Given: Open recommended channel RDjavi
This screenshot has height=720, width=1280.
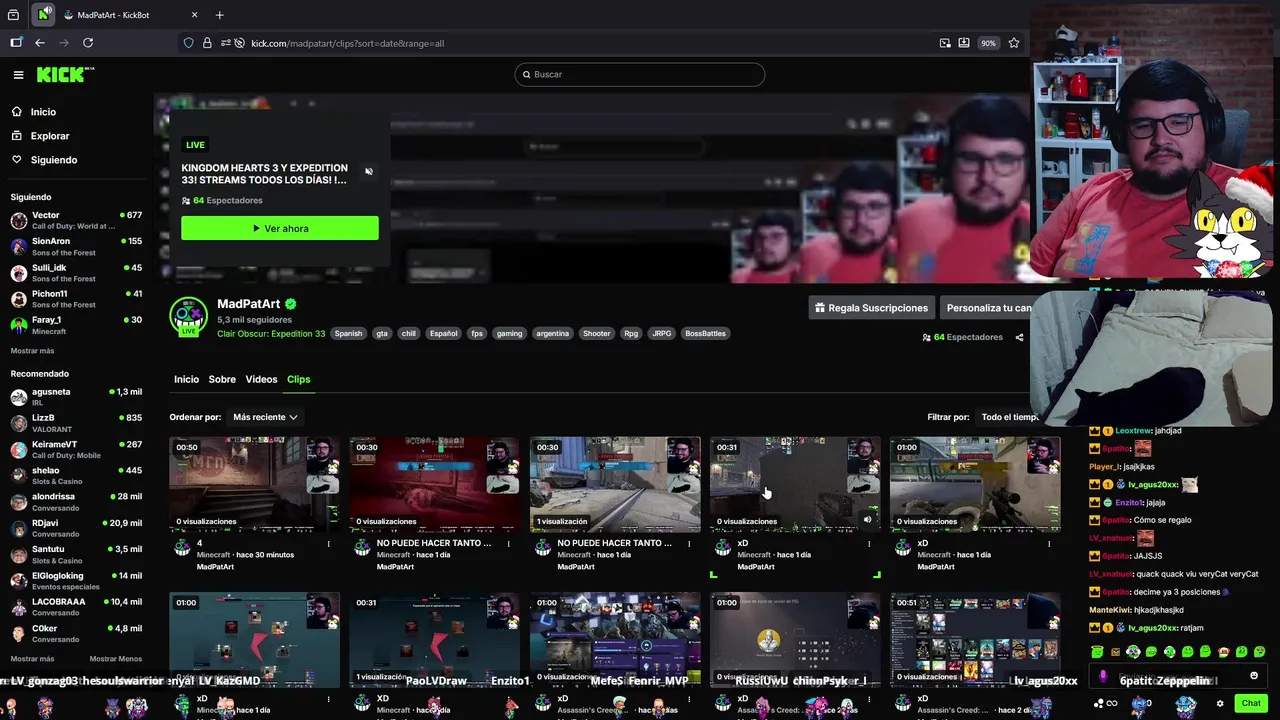Looking at the screenshot, I should [x=76, y=528].
